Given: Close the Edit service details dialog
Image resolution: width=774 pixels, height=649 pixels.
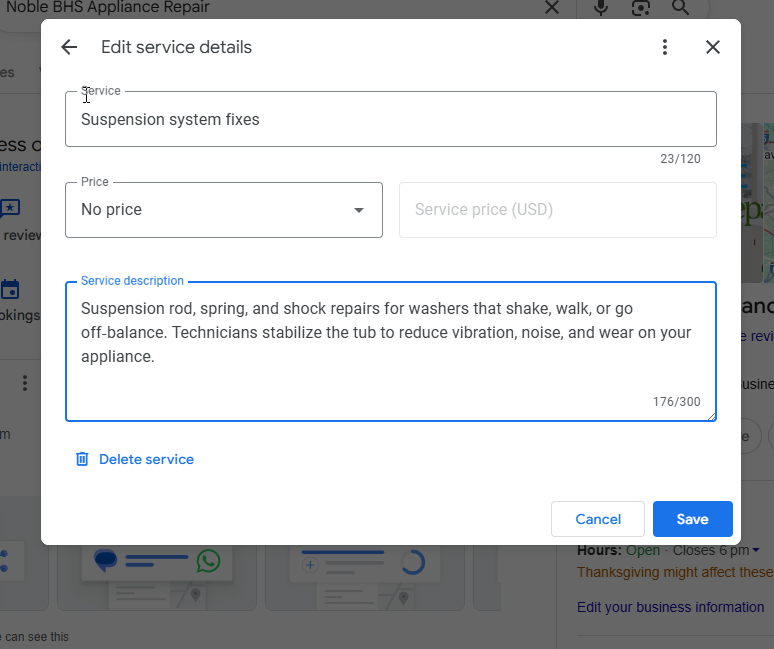Looking at the screenshot, I should pyautogui.click(x=713, y=47).
